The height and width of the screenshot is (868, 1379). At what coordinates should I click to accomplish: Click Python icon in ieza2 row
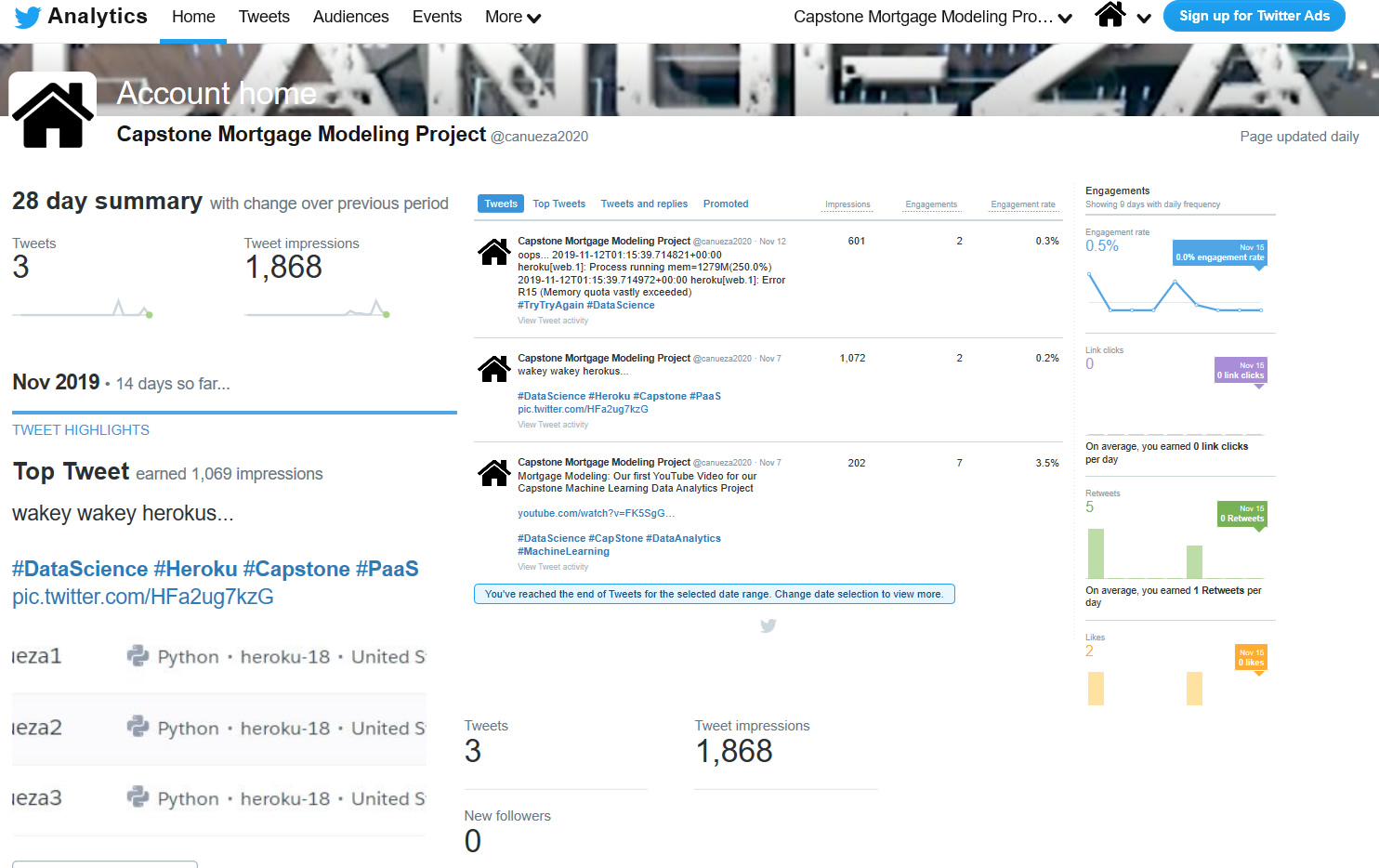pyautogui.click(x=138, y=727)
